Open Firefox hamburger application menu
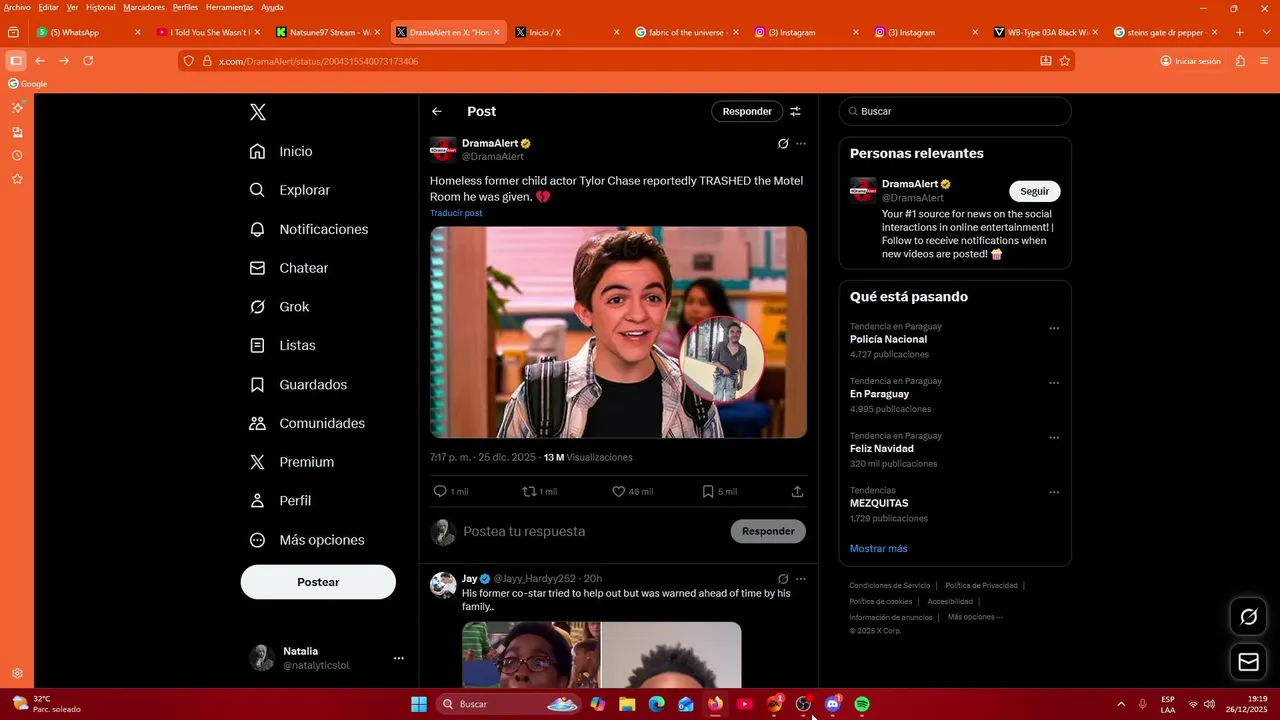The image size is (1280, 720). click(1264, 61)
